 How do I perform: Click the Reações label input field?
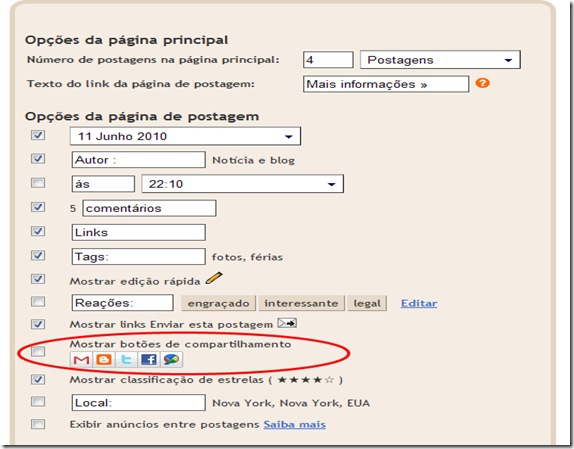(x=123, y=303)
